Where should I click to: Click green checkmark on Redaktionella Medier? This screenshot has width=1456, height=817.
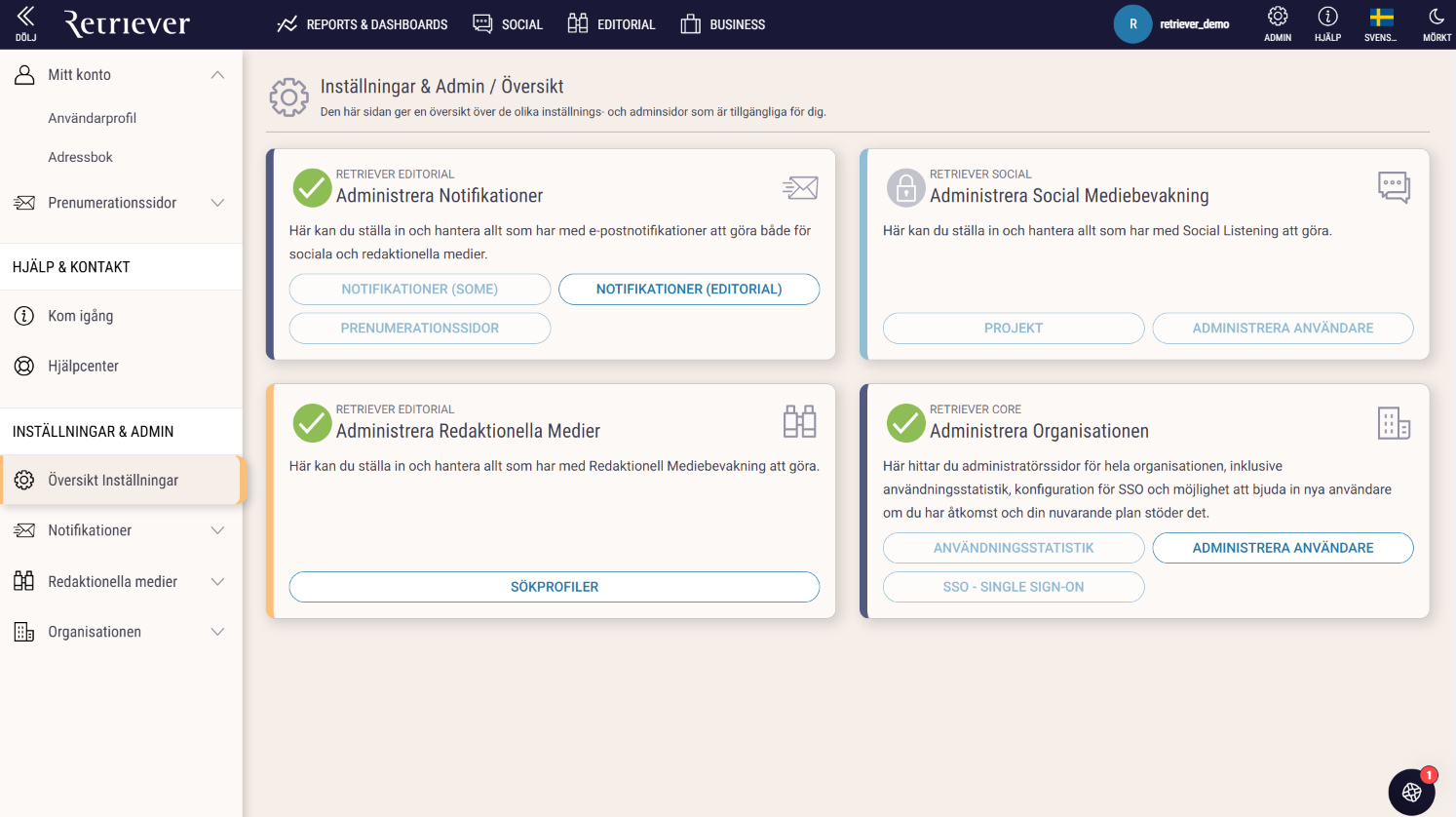tap(312, 423)
